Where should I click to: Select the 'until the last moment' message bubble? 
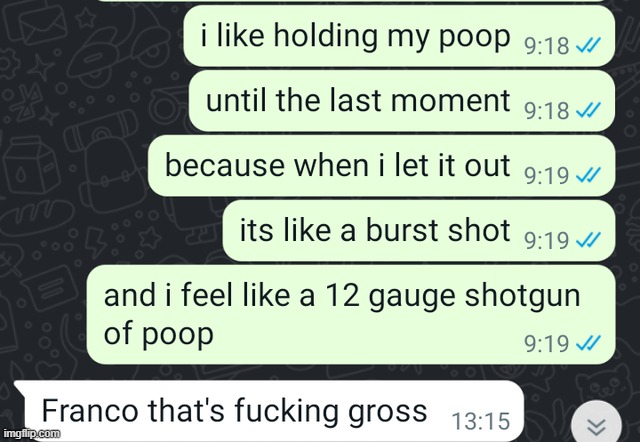point(402,101)
